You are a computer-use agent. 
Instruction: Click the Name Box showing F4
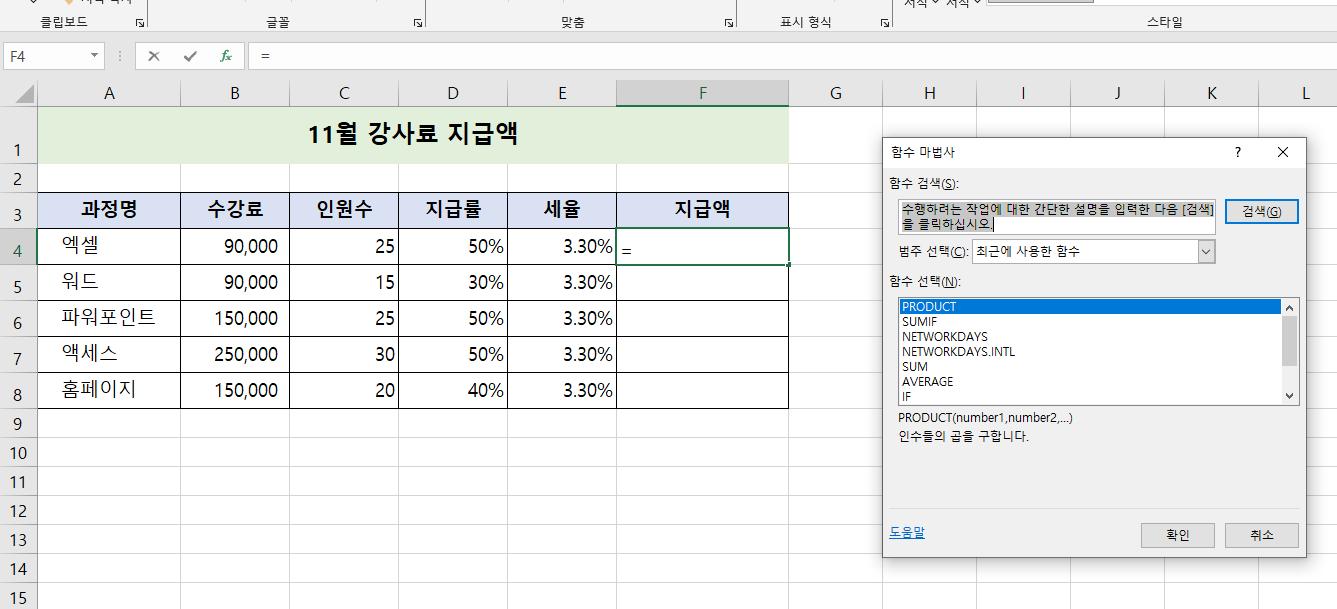point(46,56)
